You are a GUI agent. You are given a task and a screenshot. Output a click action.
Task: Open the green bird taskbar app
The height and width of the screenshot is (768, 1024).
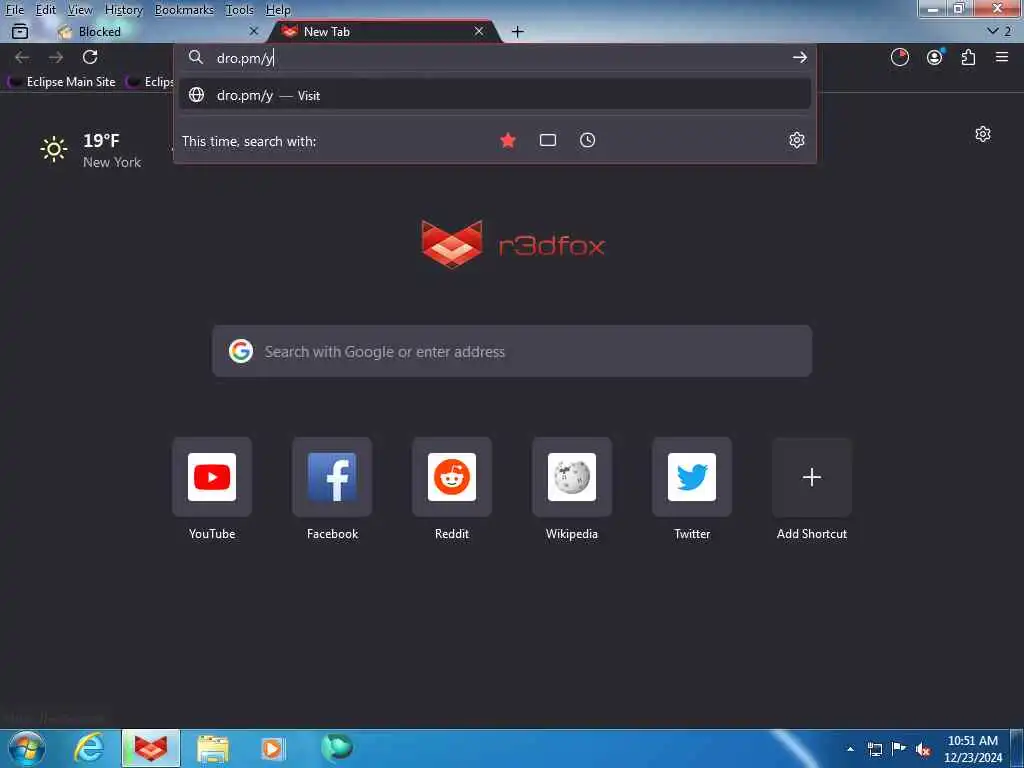336,747
